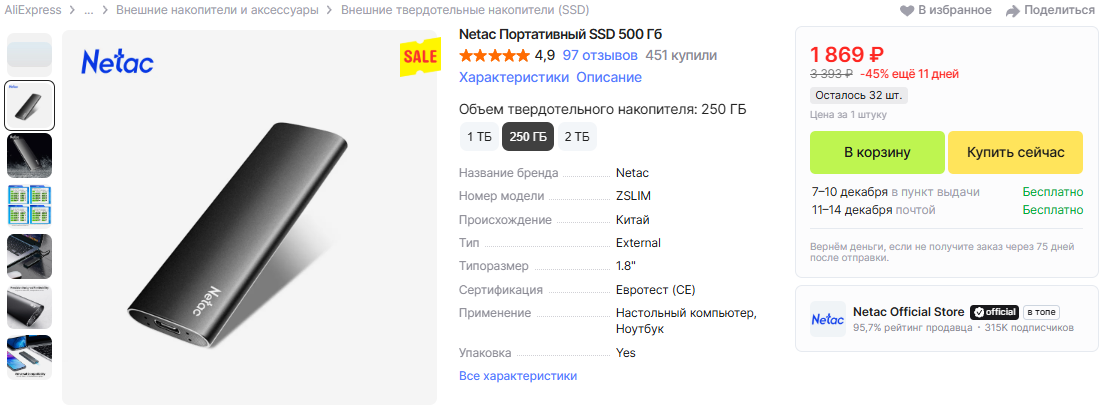Click the yellow SALE badge
Image resolution: width=1108 pixels, height=407 pixels.
(x=420, y=57)
